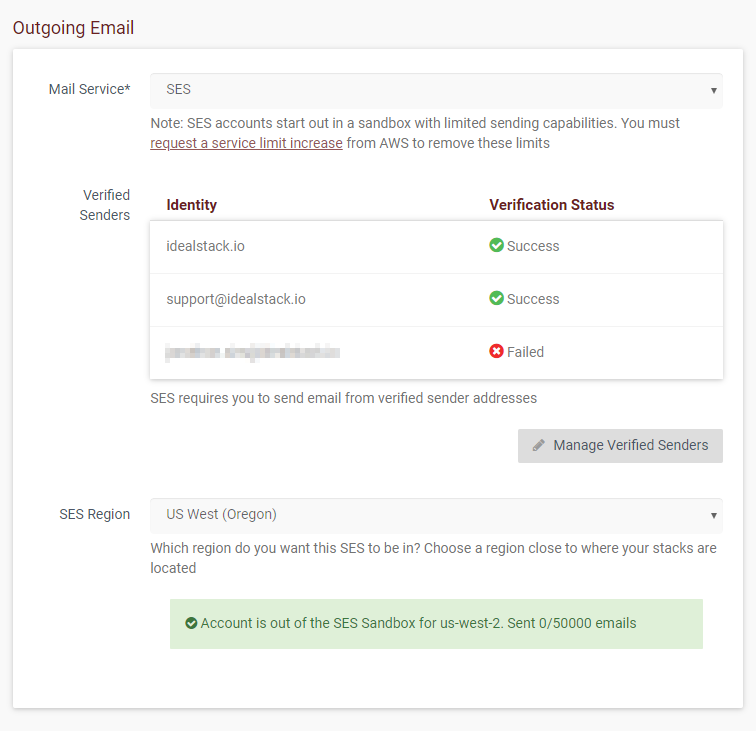Image resolution: width=756 pixels, height=731 pixels.
Task: Expand the SES Region dropdown
Action: [x=436, y=515]
